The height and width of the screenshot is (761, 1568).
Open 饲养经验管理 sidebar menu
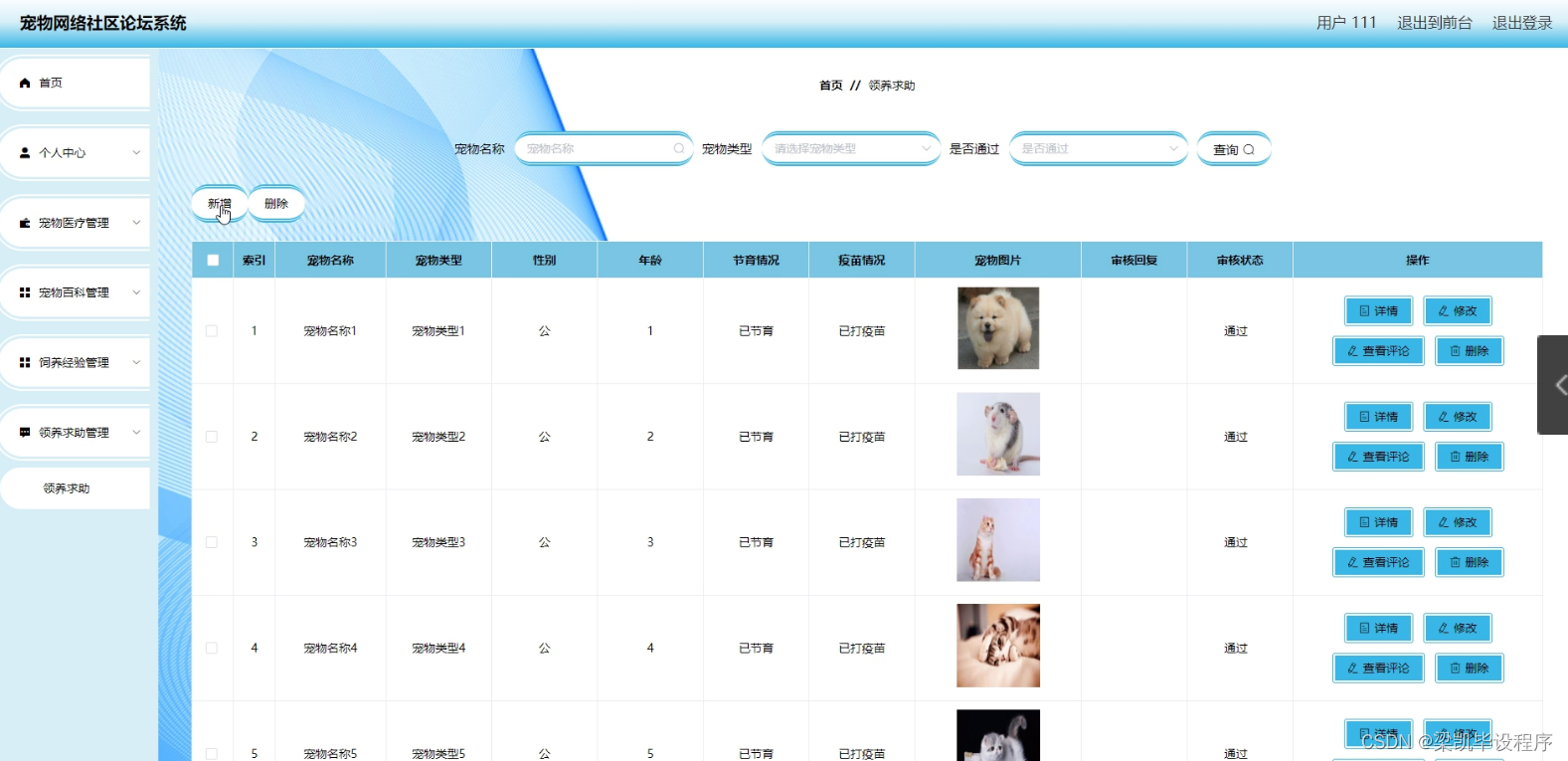(x=75, y=362)
